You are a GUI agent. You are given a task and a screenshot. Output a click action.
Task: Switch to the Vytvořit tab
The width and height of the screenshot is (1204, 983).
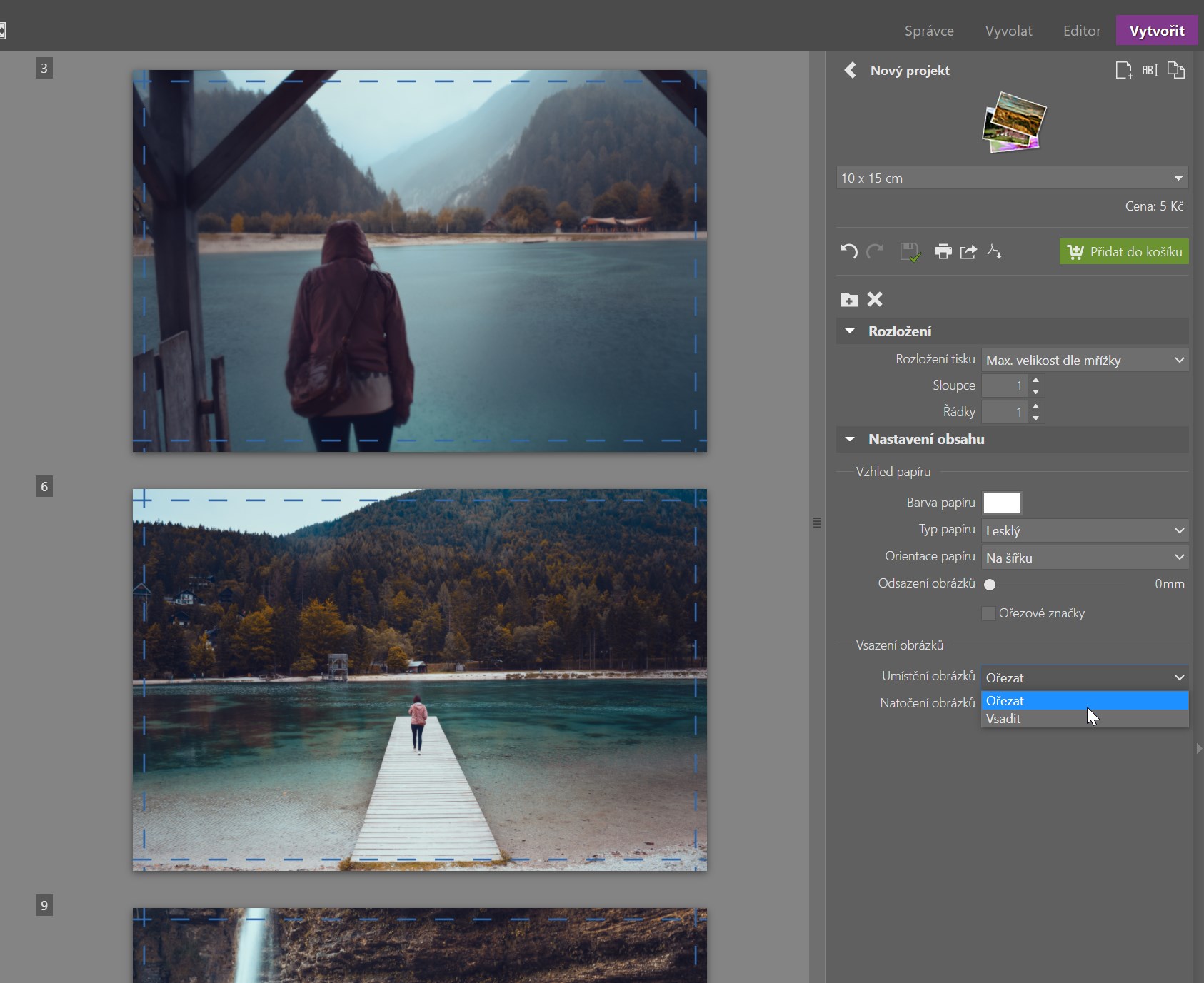(1157, 31)
